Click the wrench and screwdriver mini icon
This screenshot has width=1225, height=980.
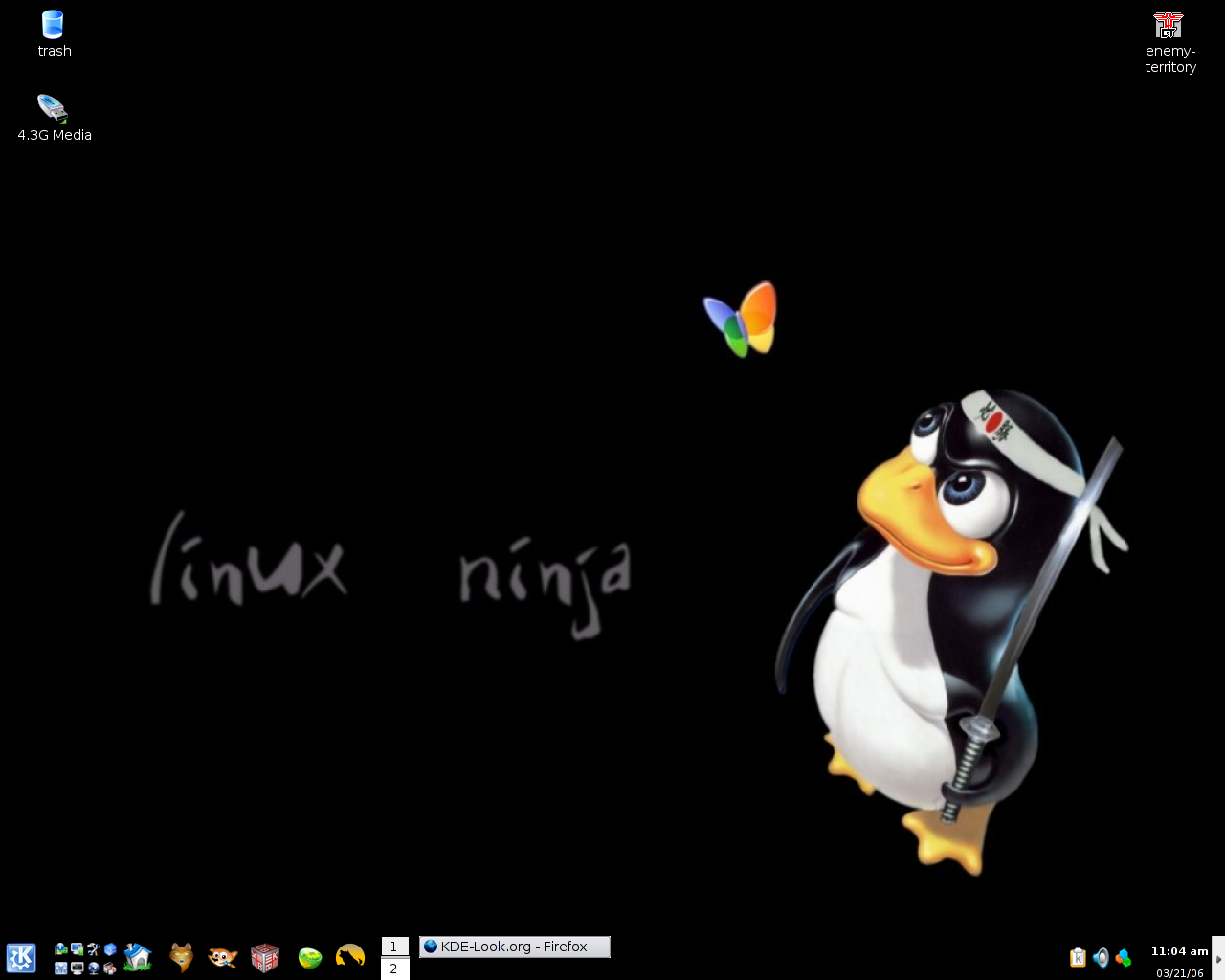(94, 949)
